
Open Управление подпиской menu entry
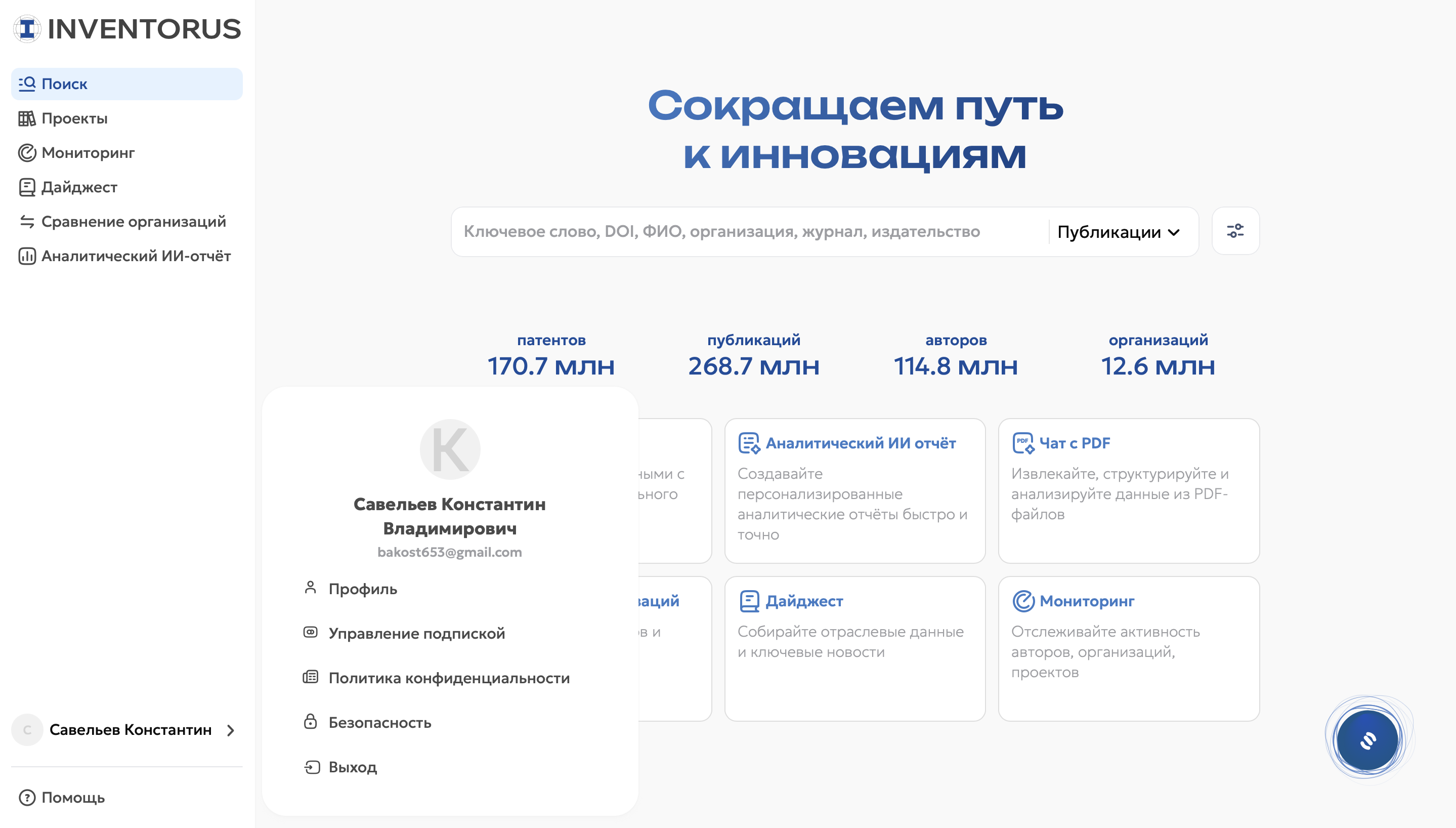[416, 633]
